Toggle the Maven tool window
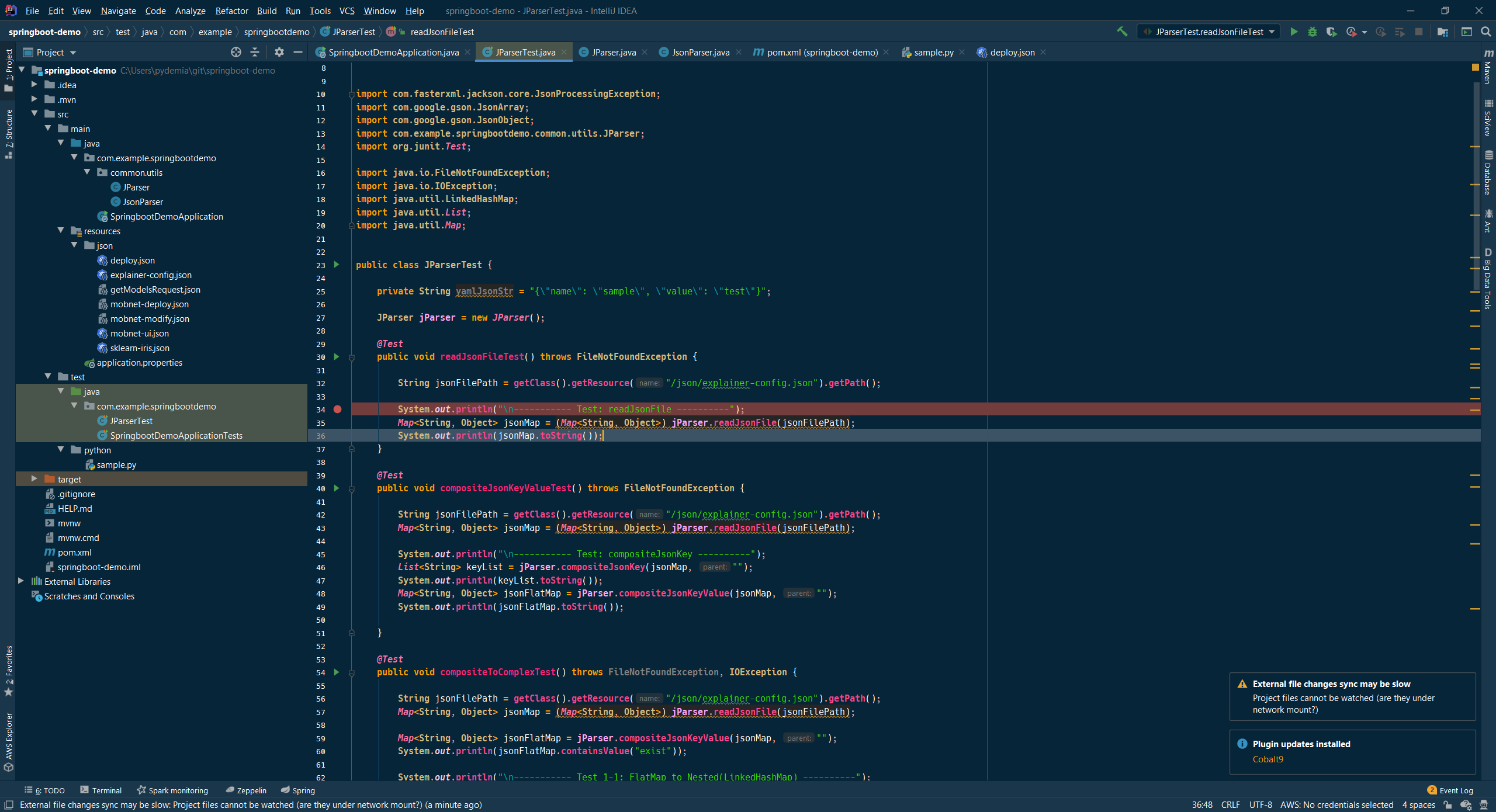The image size is (1496, 812). [1488, 67]
